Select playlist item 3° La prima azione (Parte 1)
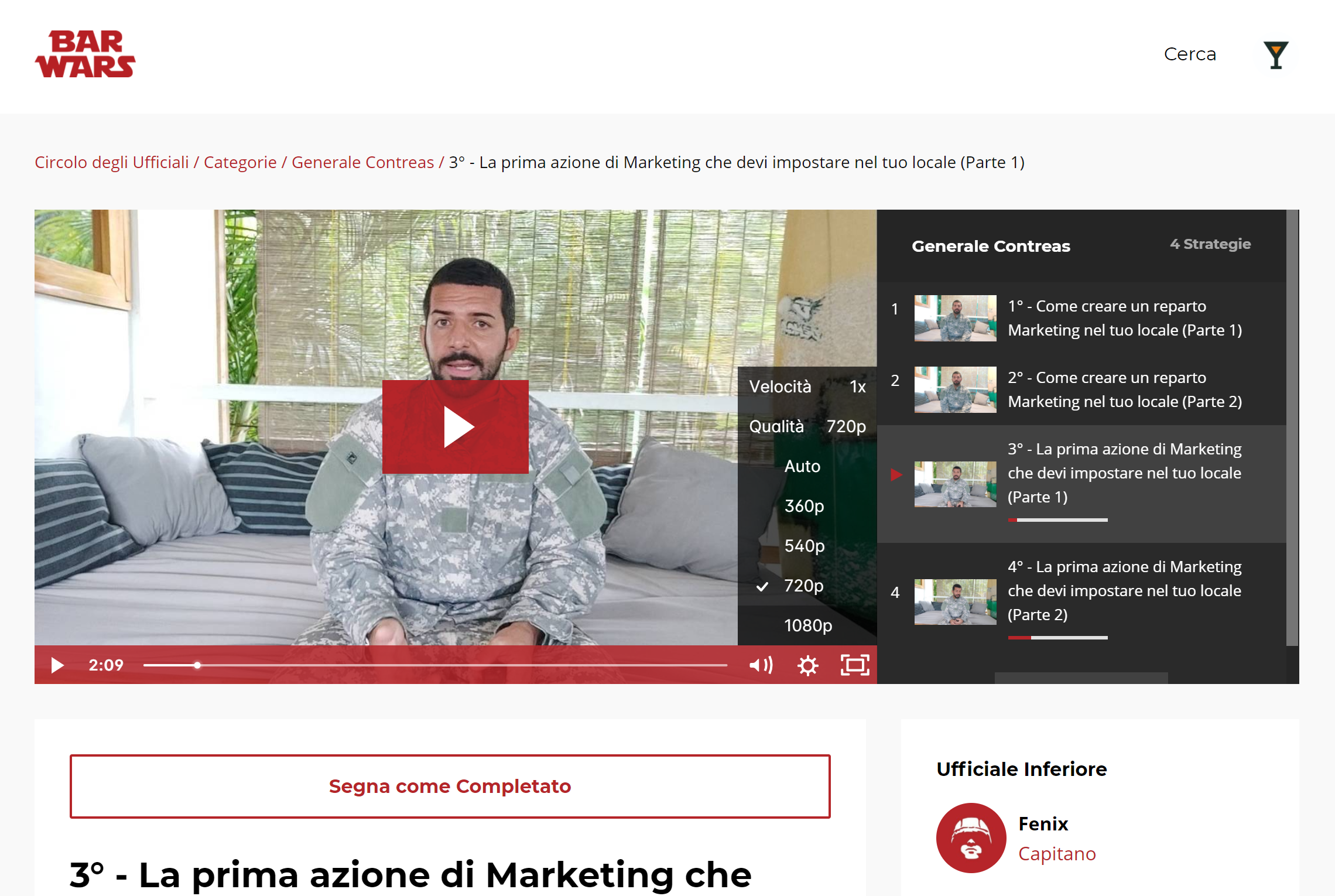This screenshot has height=896, width=1335. click(x=1081, y=484)
